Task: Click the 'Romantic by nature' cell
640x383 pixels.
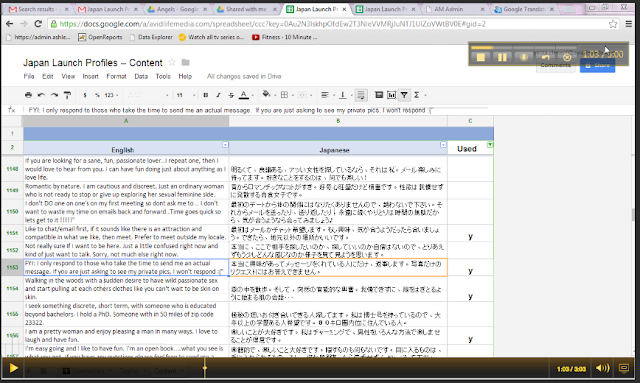Action: point(126,190)
